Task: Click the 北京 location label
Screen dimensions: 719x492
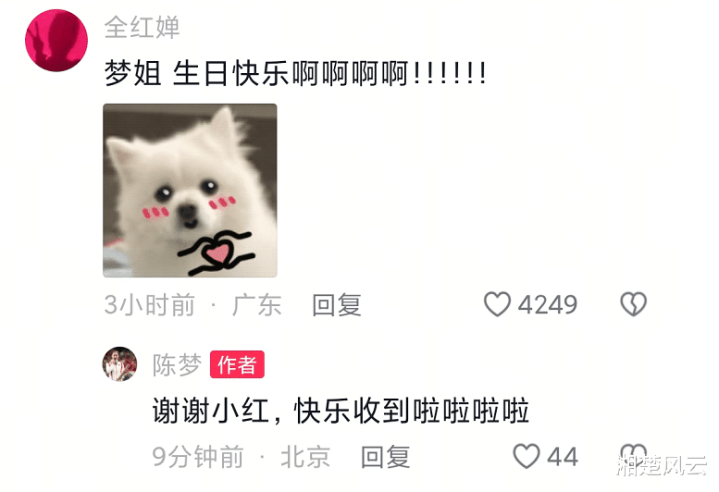Action: (x=305, y=457)
